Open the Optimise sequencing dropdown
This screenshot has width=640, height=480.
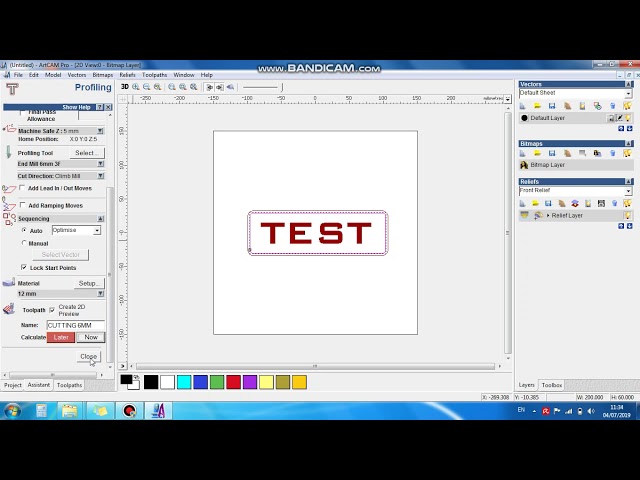(97, 231)
